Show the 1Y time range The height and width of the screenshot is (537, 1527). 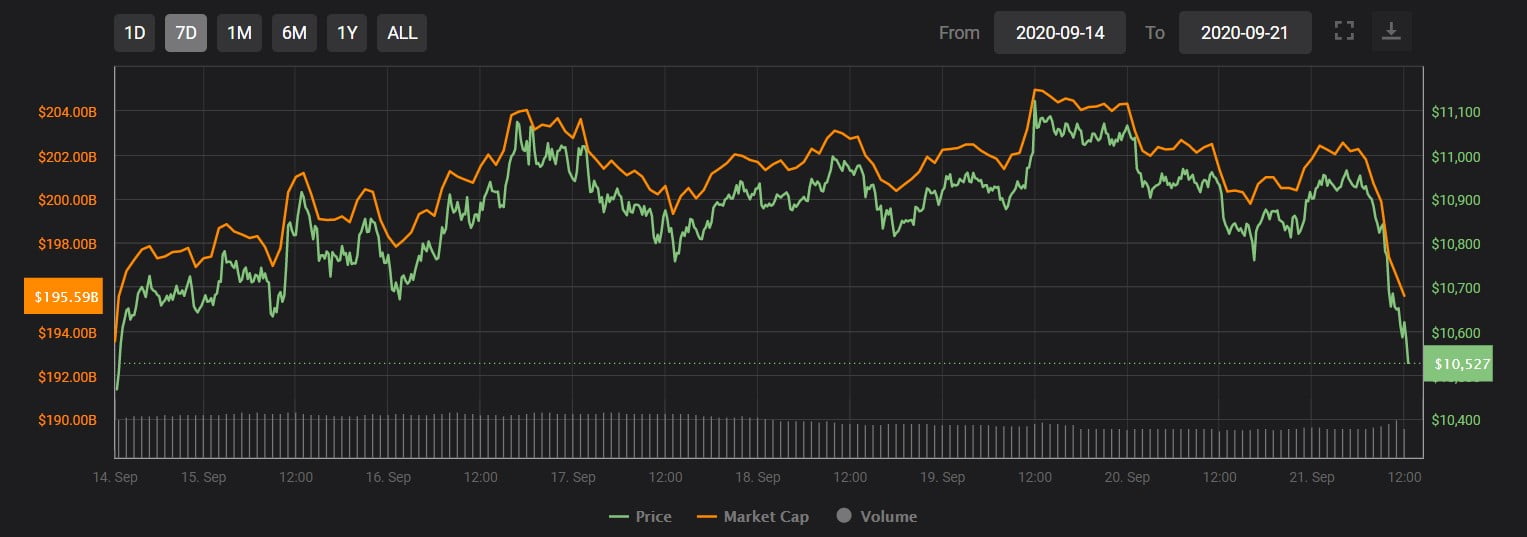[x=347, y=33]
